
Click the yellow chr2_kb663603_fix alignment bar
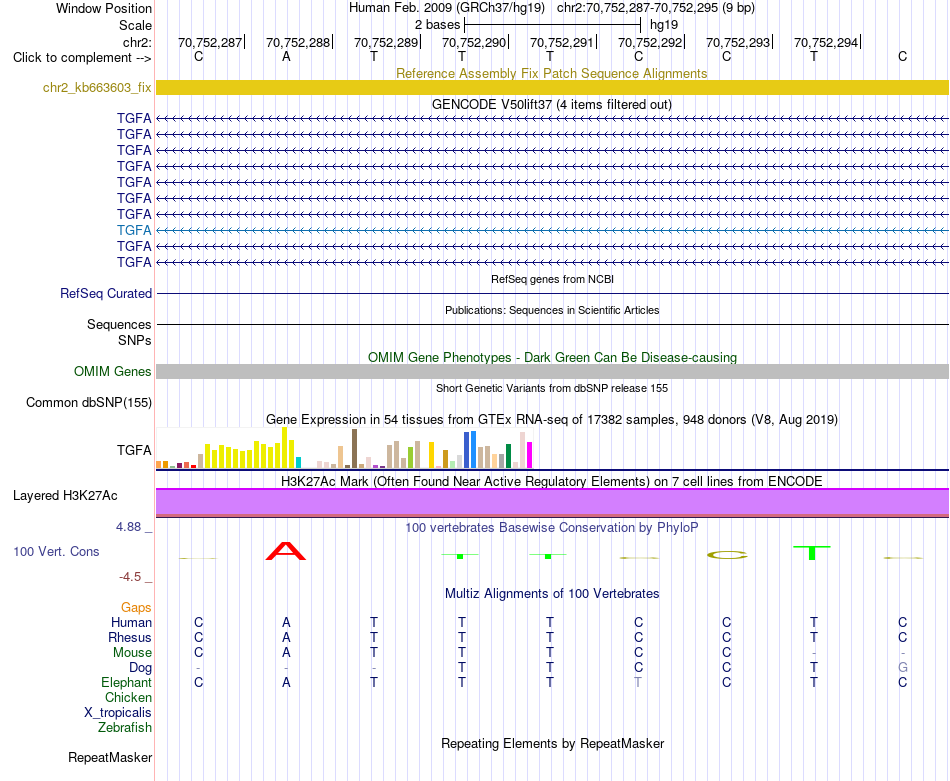(552, 87)
